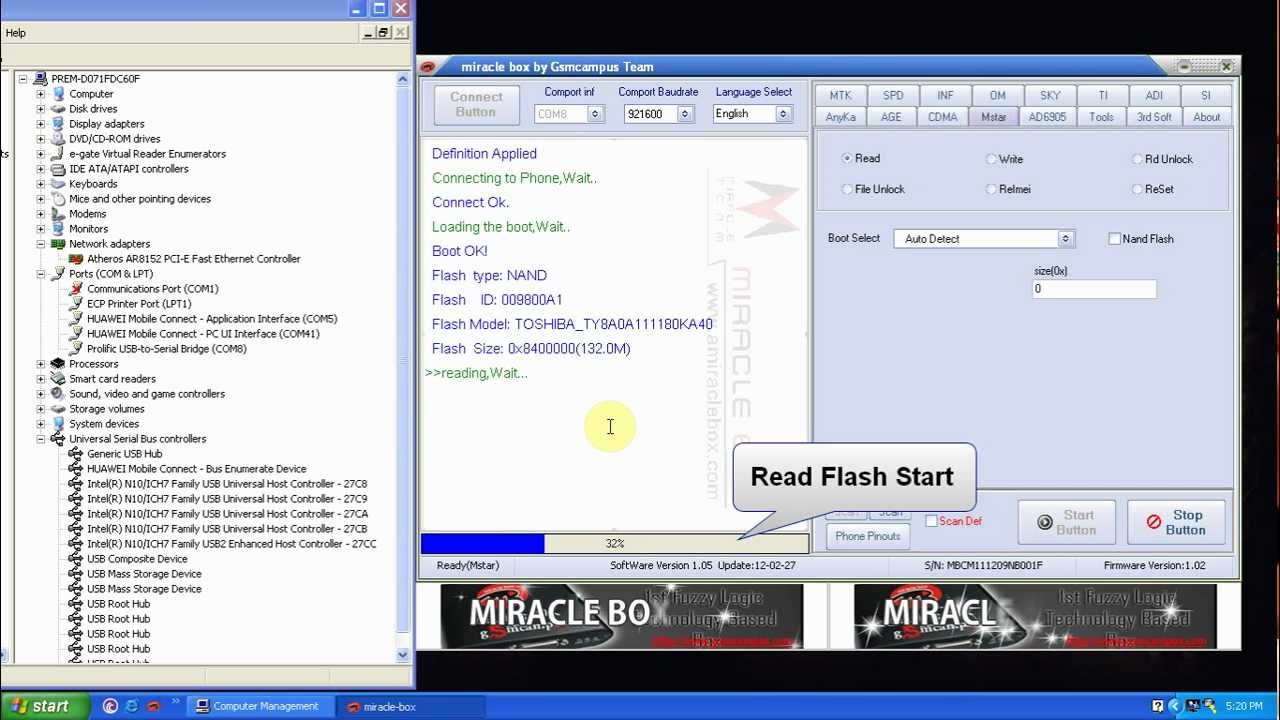Click the Disk drives icon

(x=58, y=109)
